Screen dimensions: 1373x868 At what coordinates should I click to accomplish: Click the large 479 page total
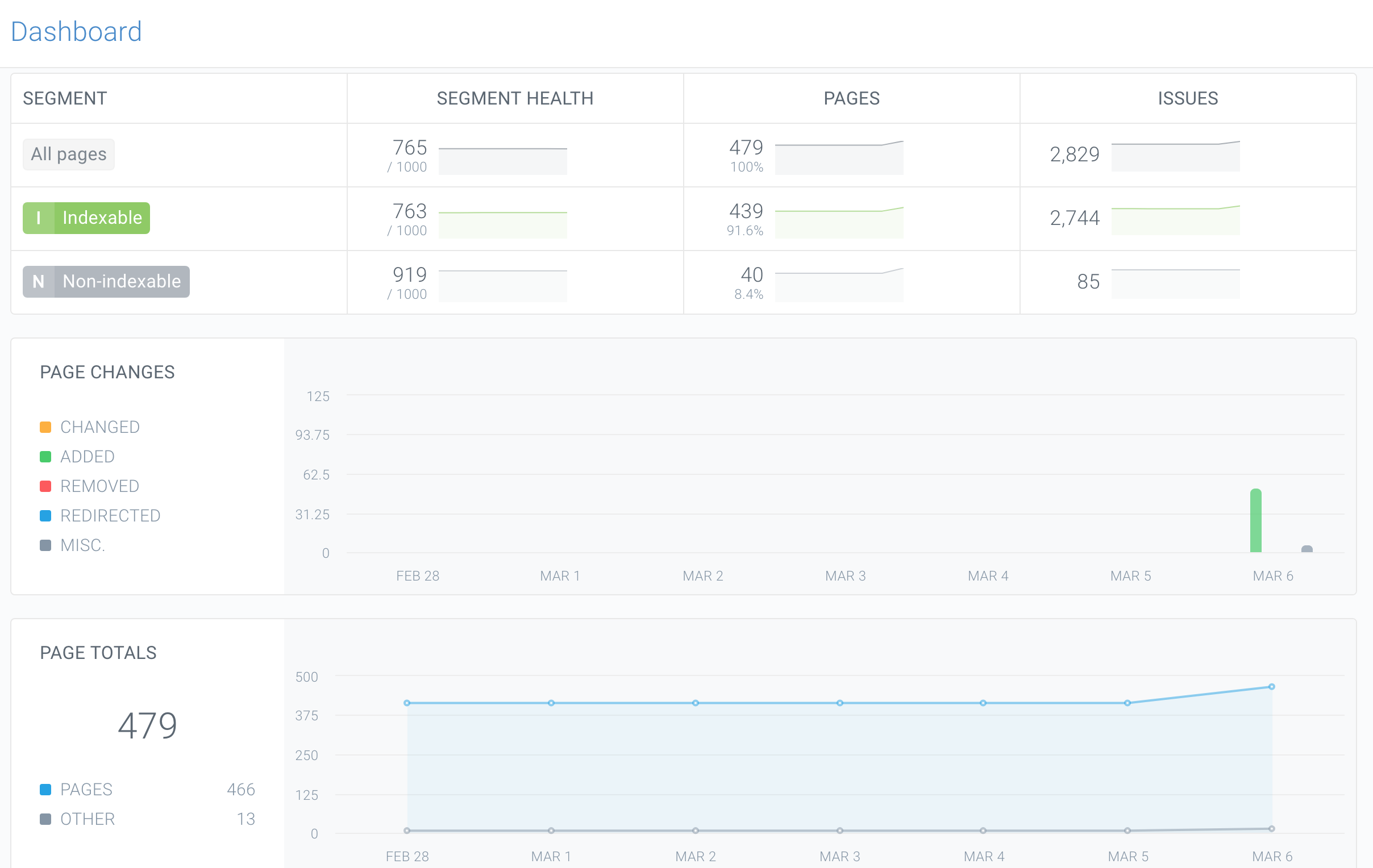pos(147,726)
